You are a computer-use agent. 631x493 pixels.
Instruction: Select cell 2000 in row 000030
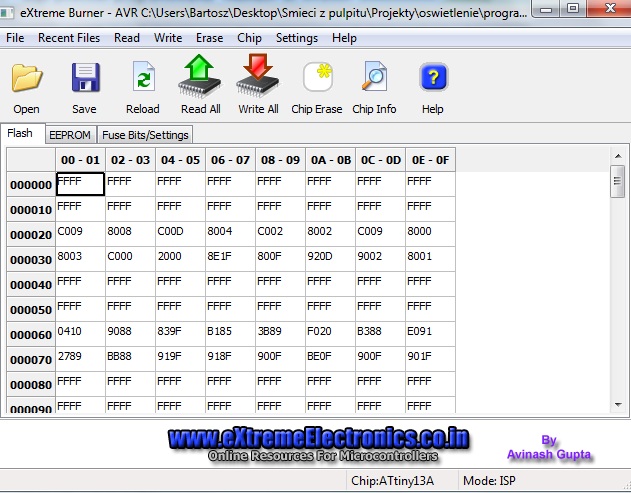[x=180, y=259]
